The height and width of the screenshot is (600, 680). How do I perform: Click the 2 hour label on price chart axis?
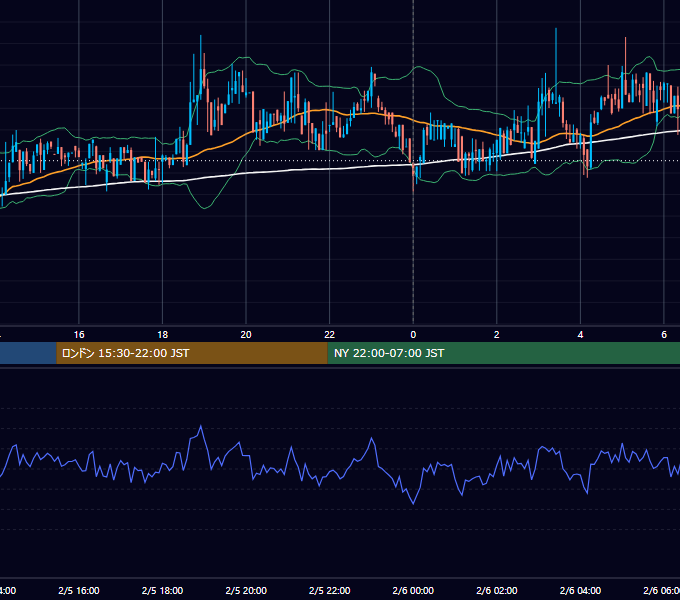pos(497,335)
